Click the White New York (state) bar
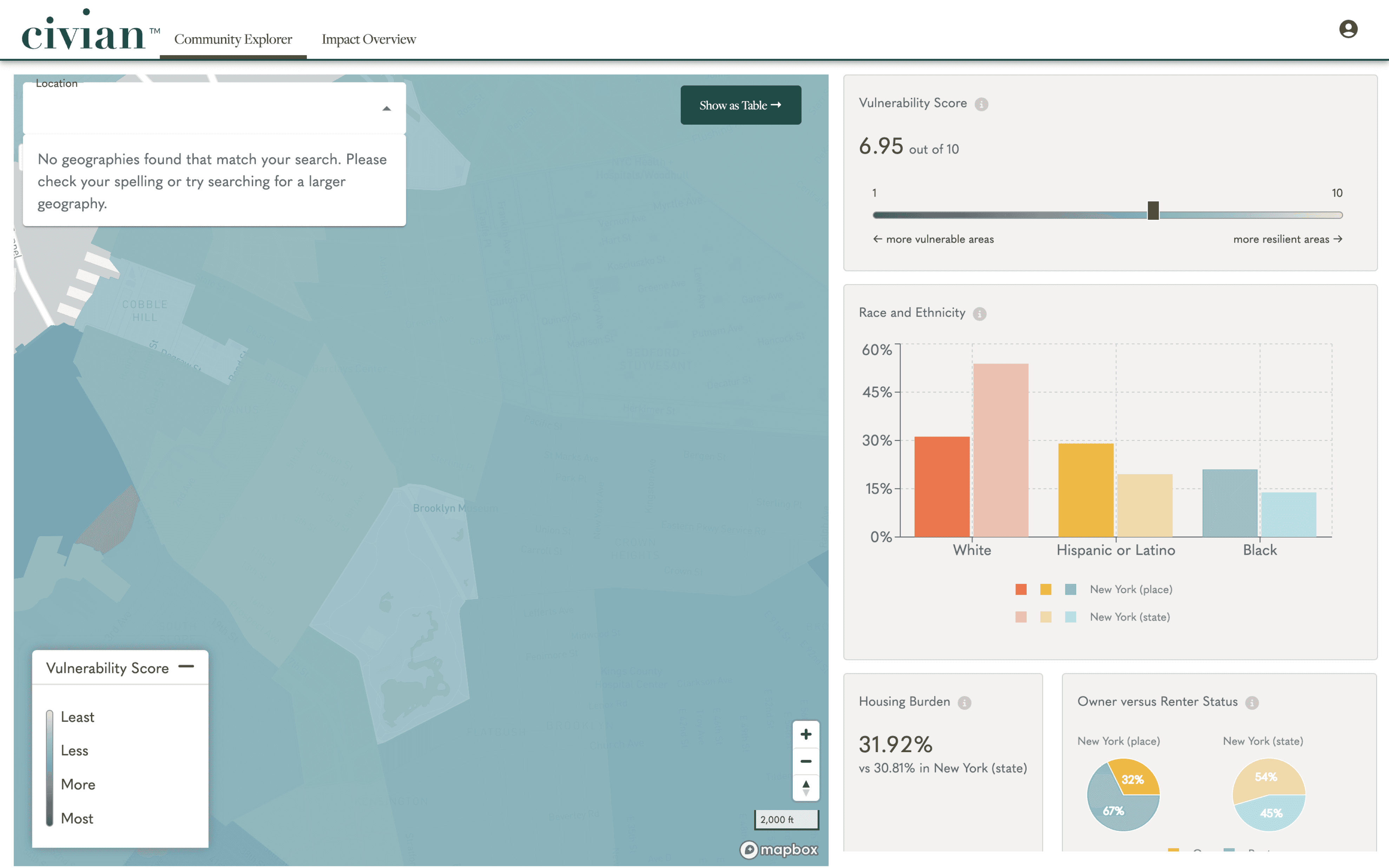The image size is (1389, 868). point(1000,450)
